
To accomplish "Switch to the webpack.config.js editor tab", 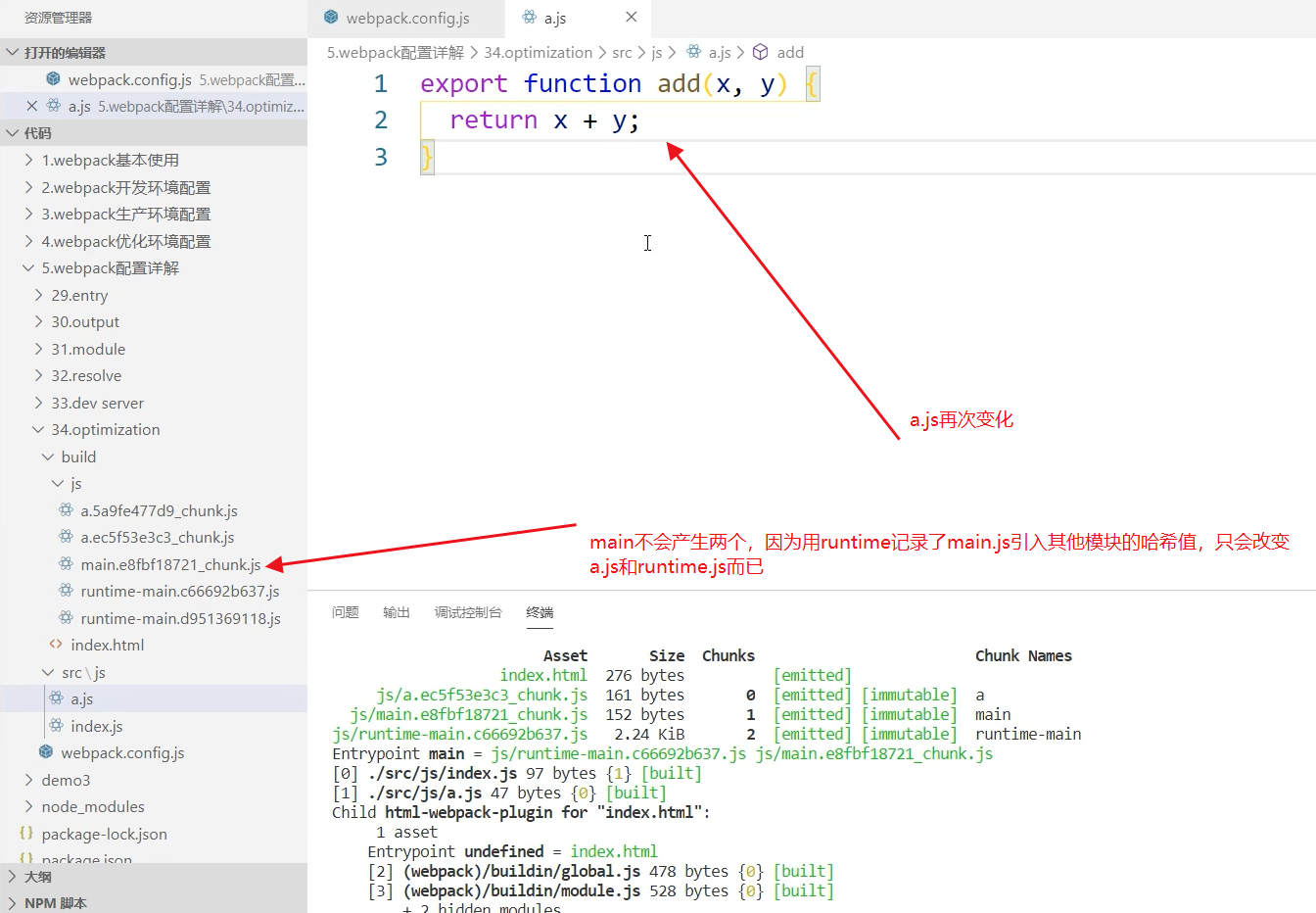I will coord(405,19).
